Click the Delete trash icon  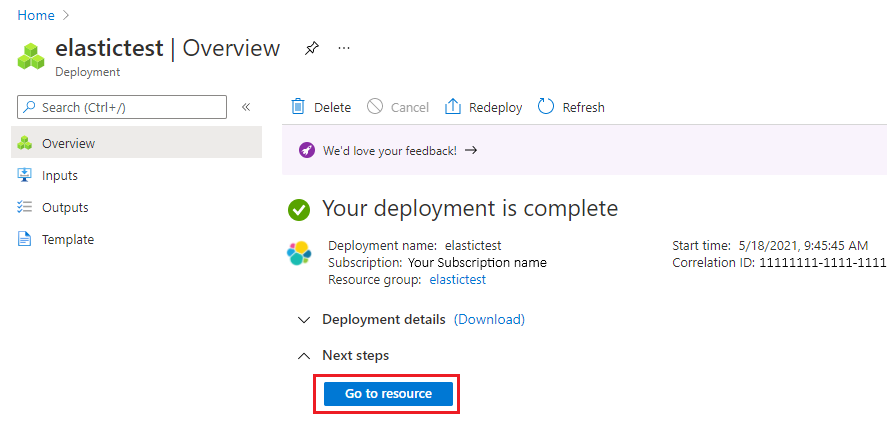click(298, 107)
